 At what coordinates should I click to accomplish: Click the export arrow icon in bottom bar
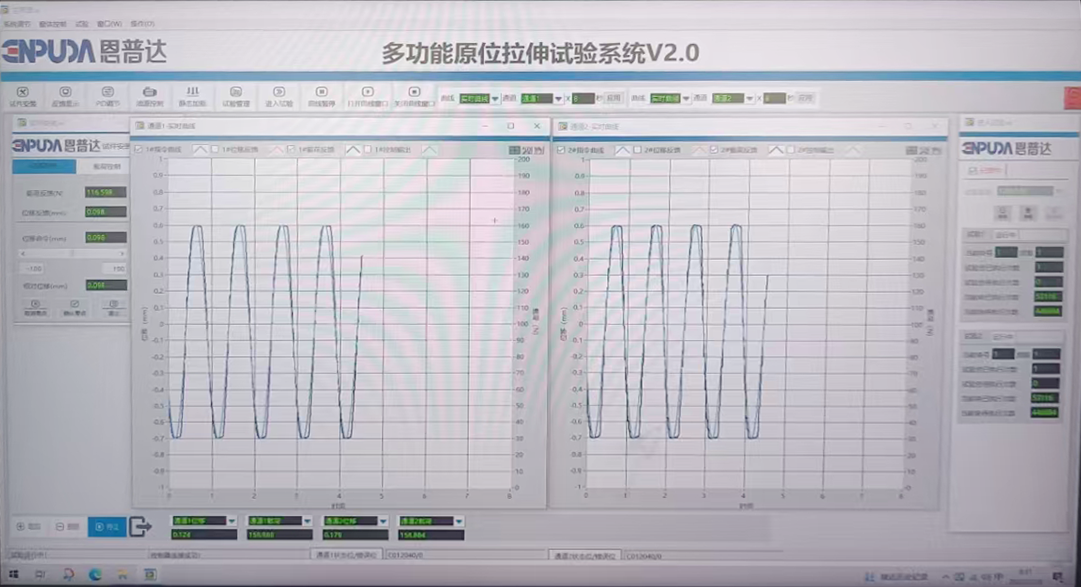141,526
